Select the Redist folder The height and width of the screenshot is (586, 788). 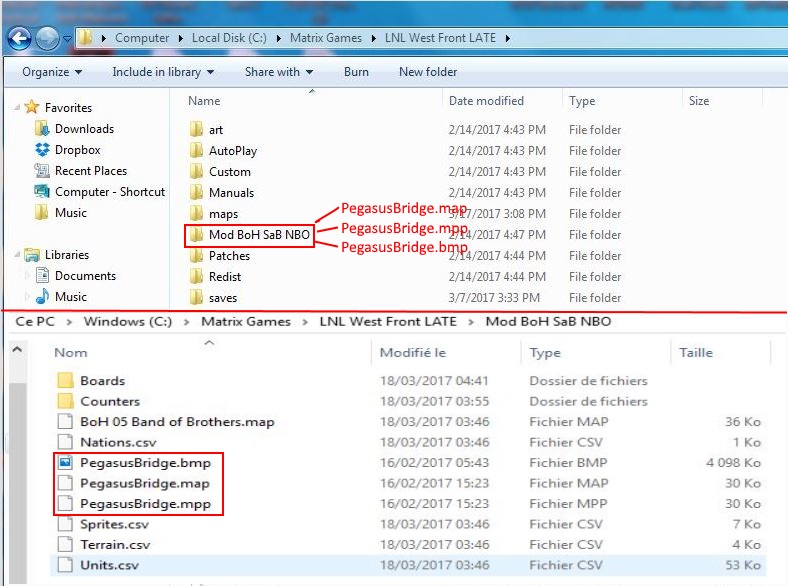225,277
